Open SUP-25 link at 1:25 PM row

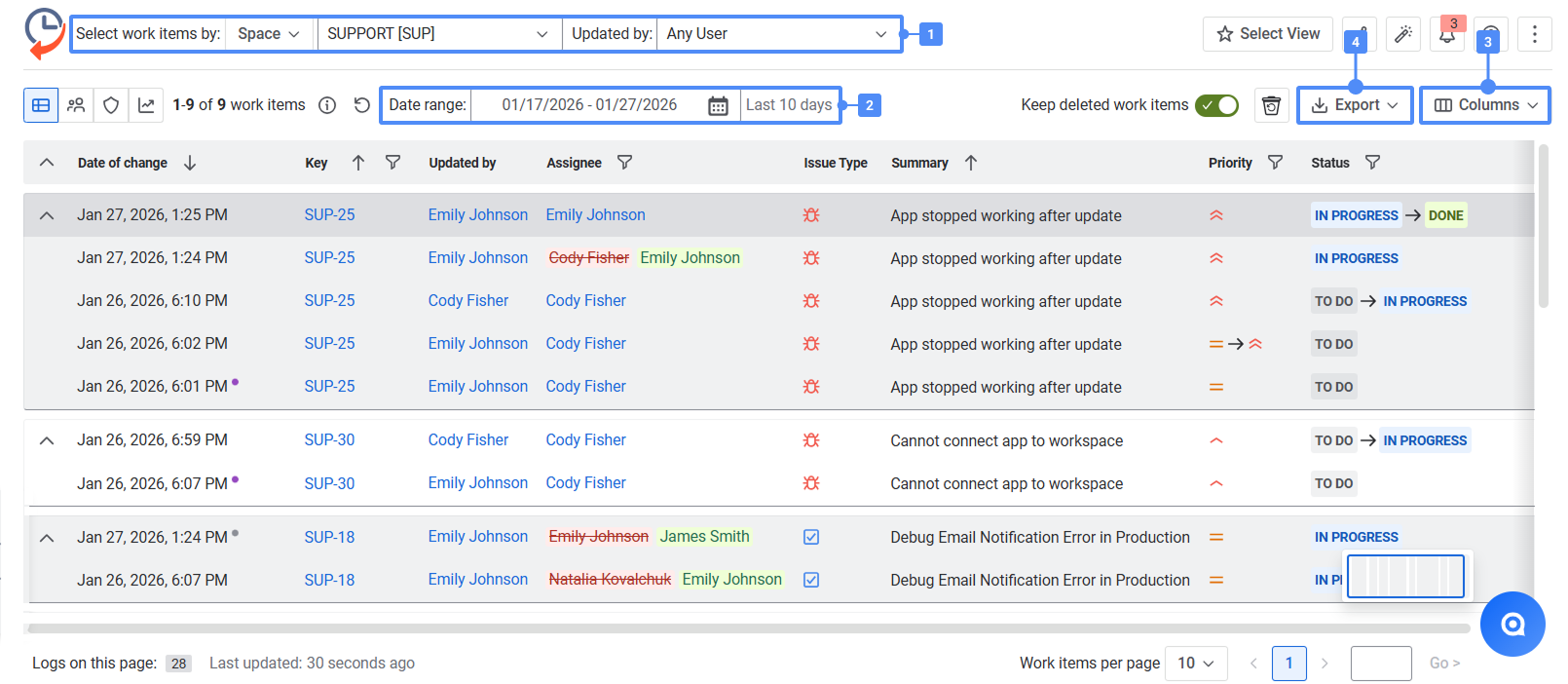pyautogui.click(x=329, y=215)
